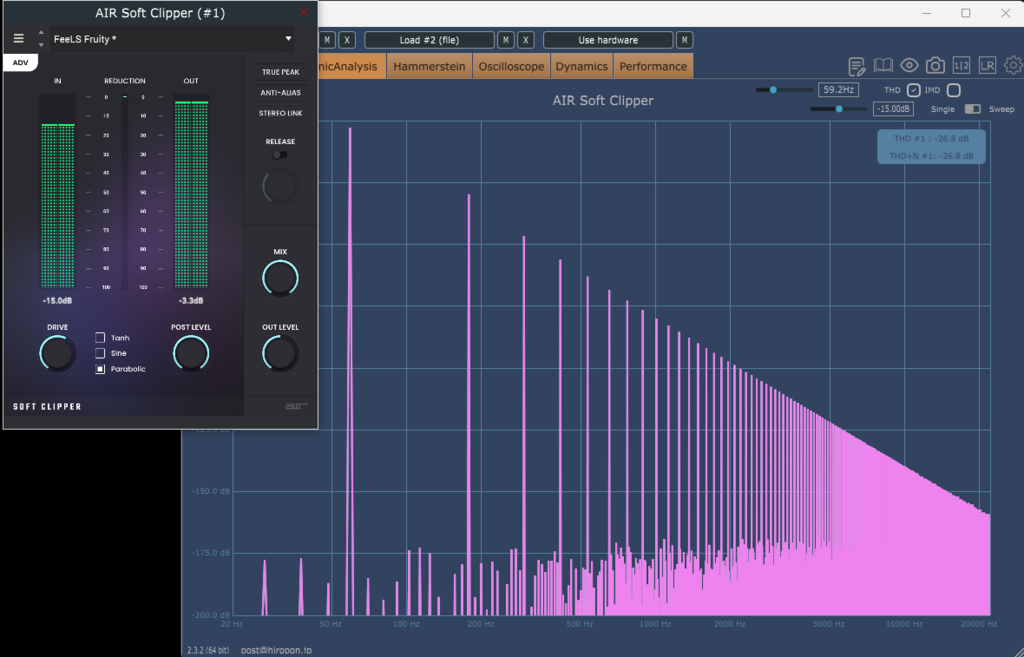
Task: Switch to the Performance tab
Action: (x=653, y=66)
